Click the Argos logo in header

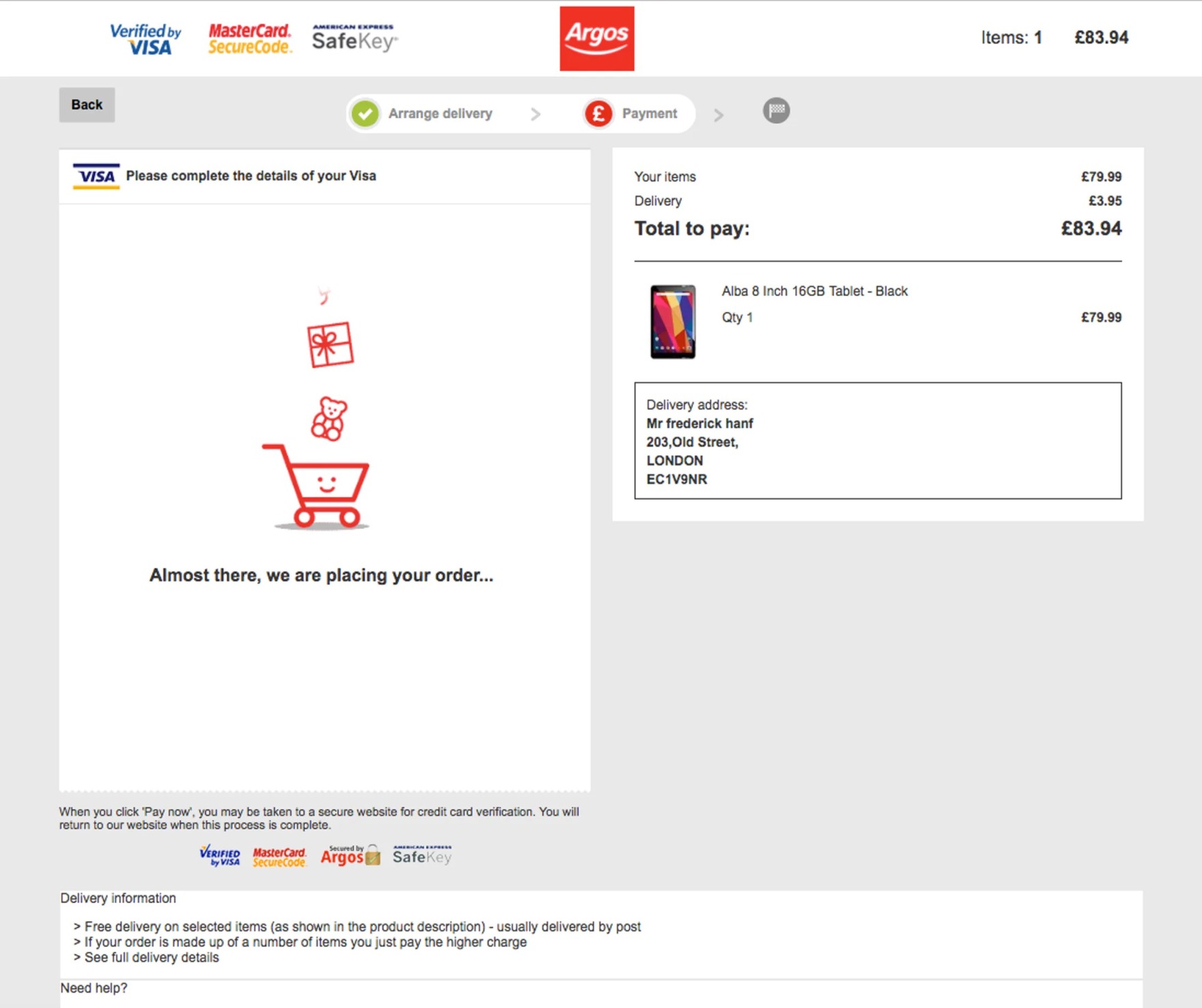596,39
